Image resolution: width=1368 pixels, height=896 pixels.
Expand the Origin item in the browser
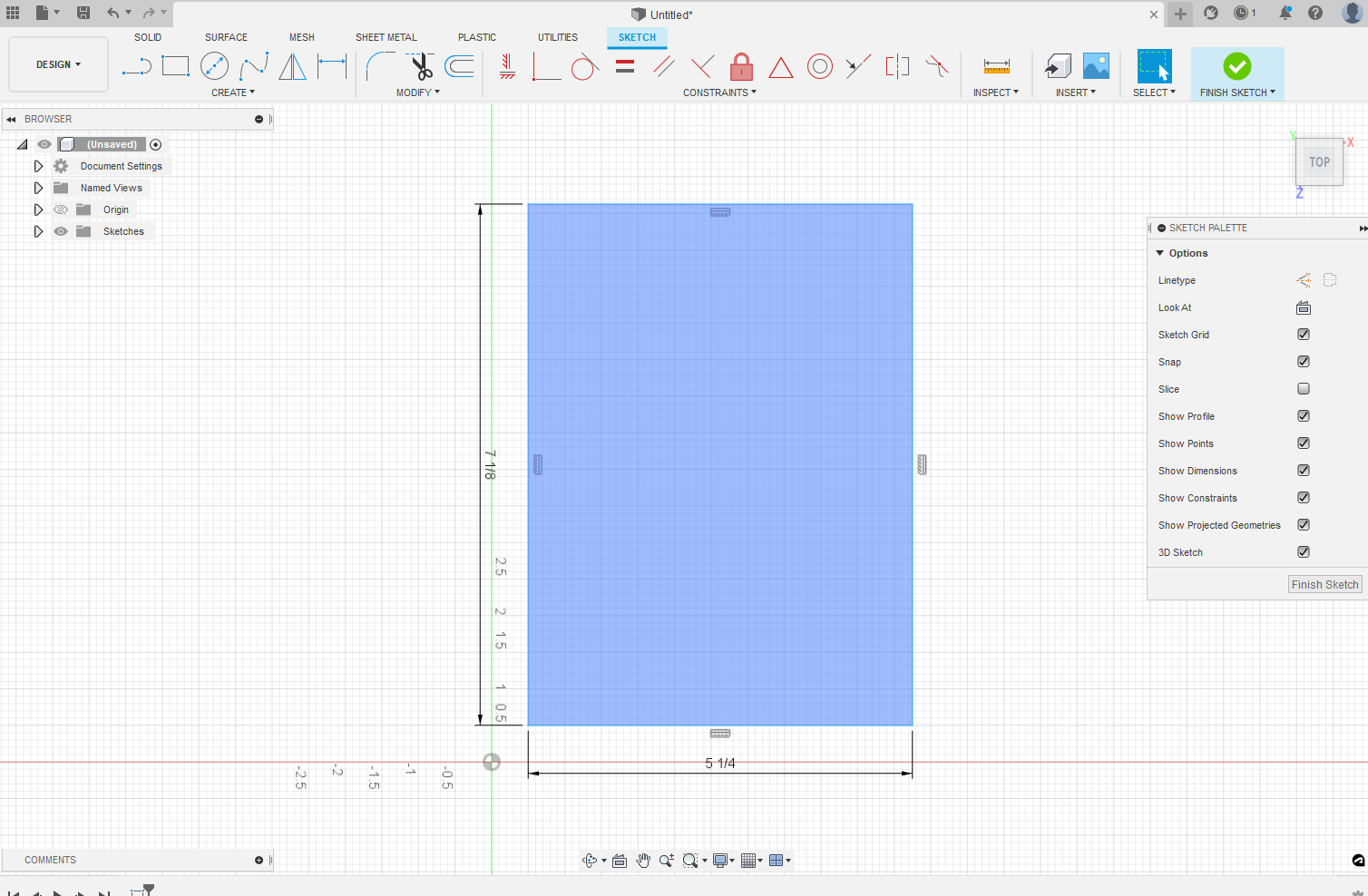coord(38,209)
